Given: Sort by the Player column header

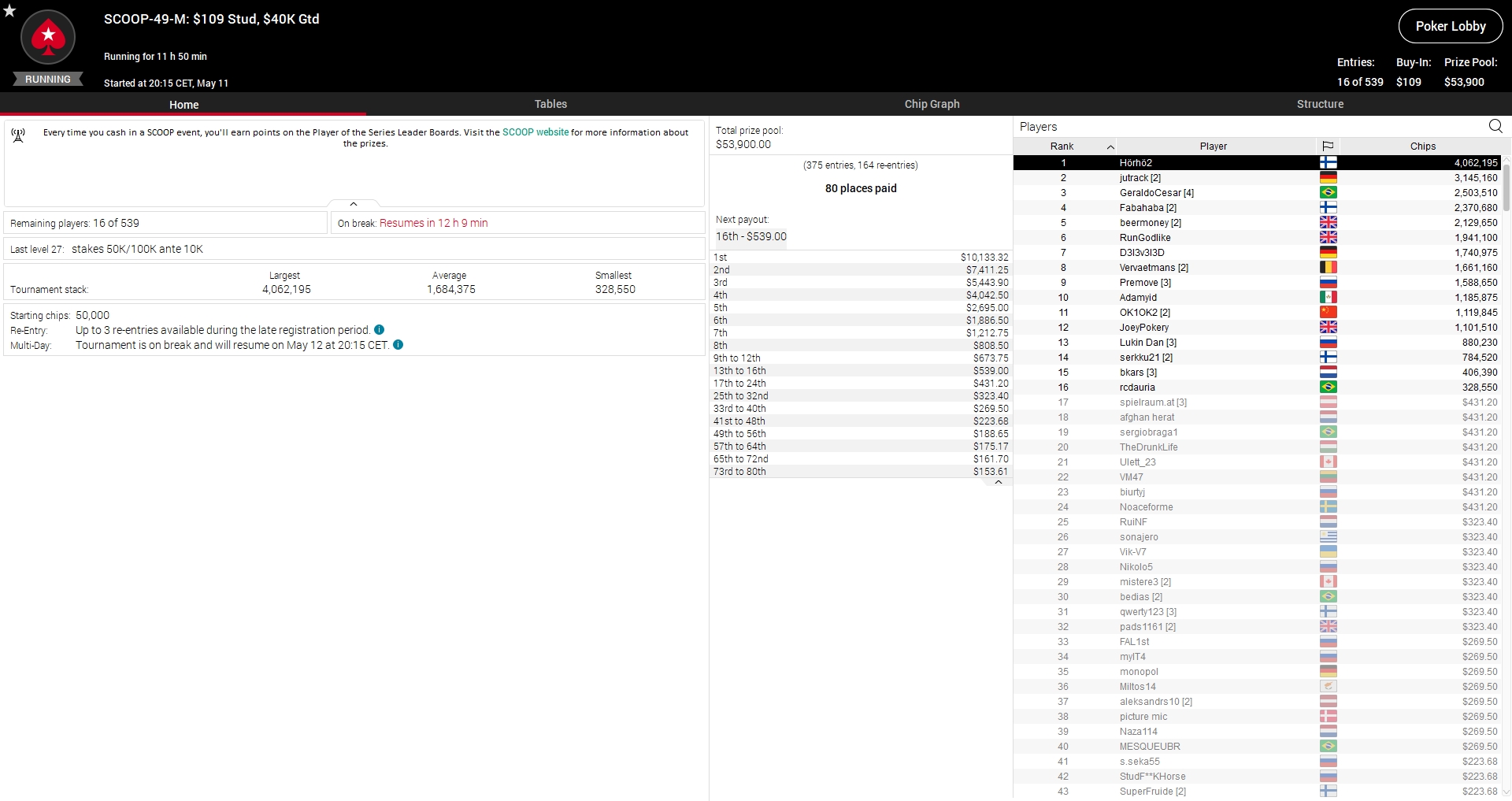Looking at the screenshot, I should (1214, 146).
